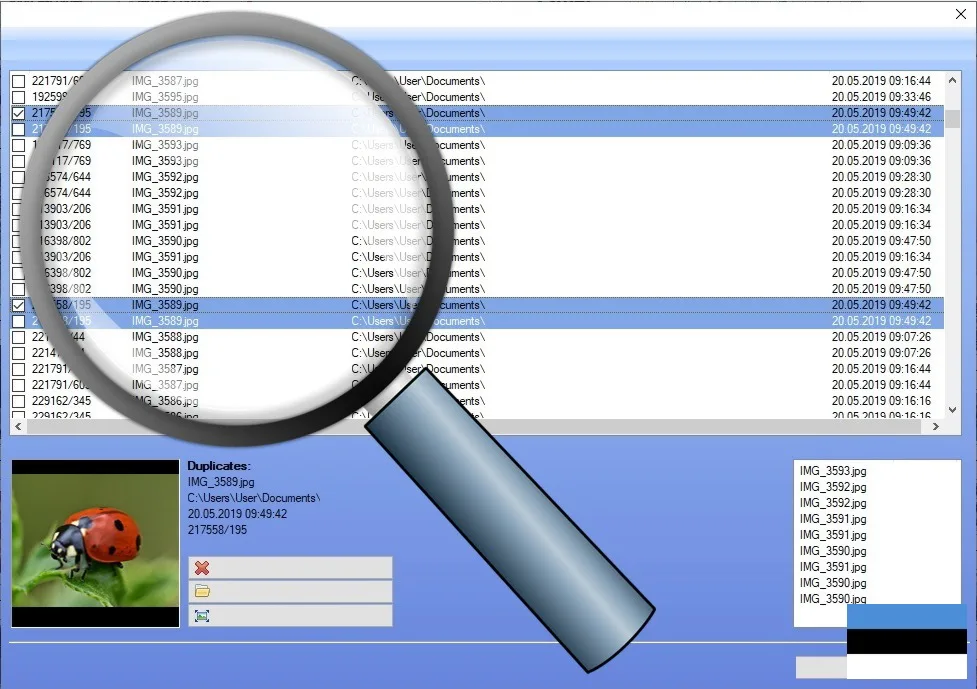Check the box for IMG_3595.jpg
The image size is (977, 689).
18,97
